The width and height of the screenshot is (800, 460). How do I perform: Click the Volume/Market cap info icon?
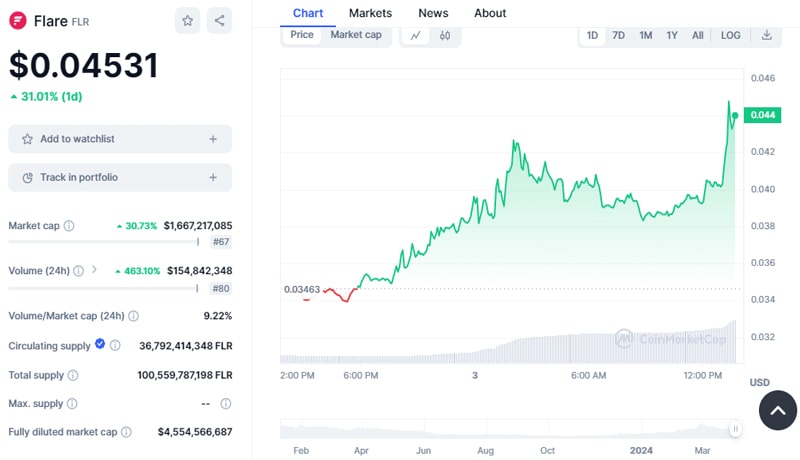click(x=133, y=316)
